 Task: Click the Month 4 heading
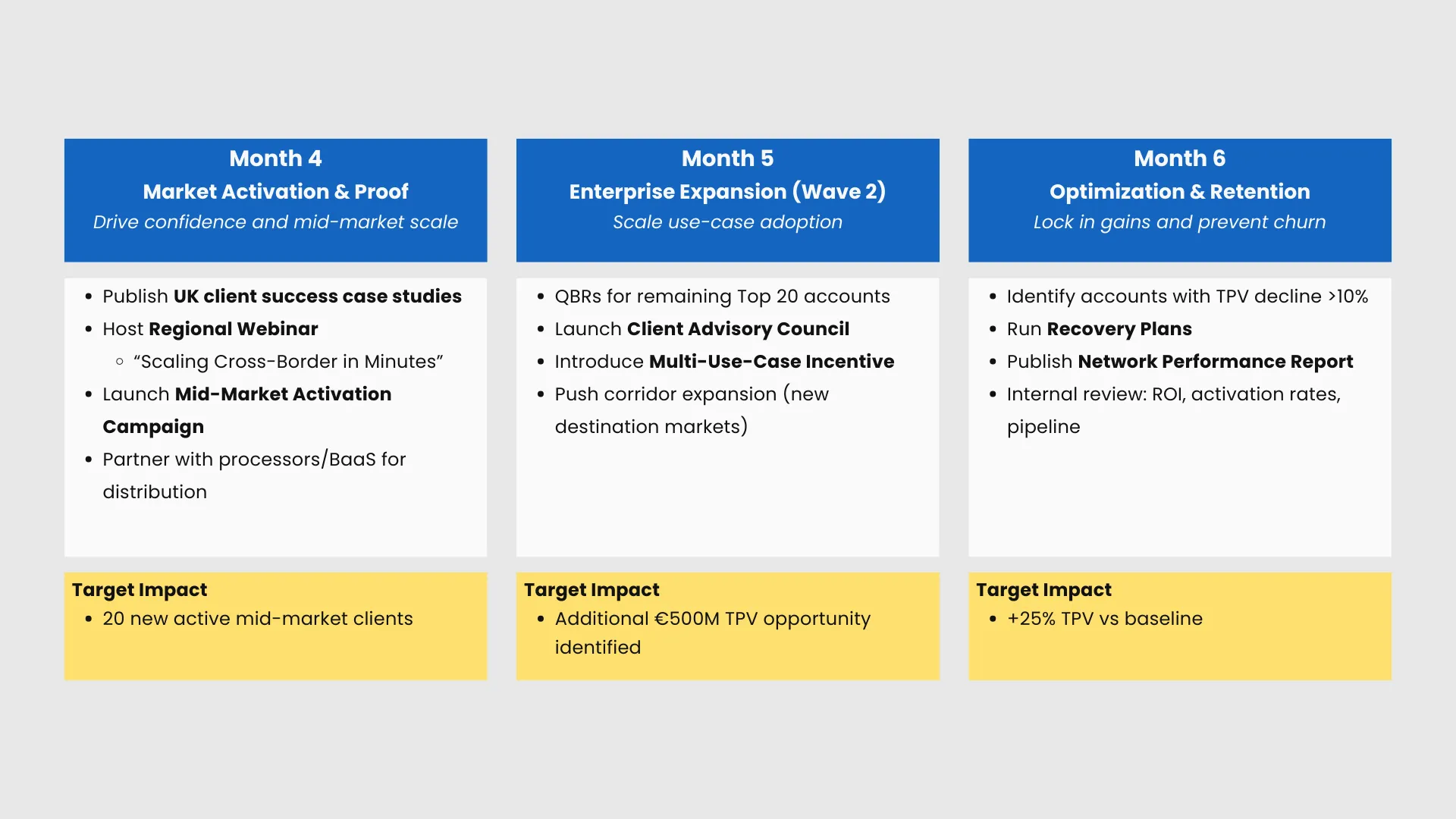coord(275,158)
